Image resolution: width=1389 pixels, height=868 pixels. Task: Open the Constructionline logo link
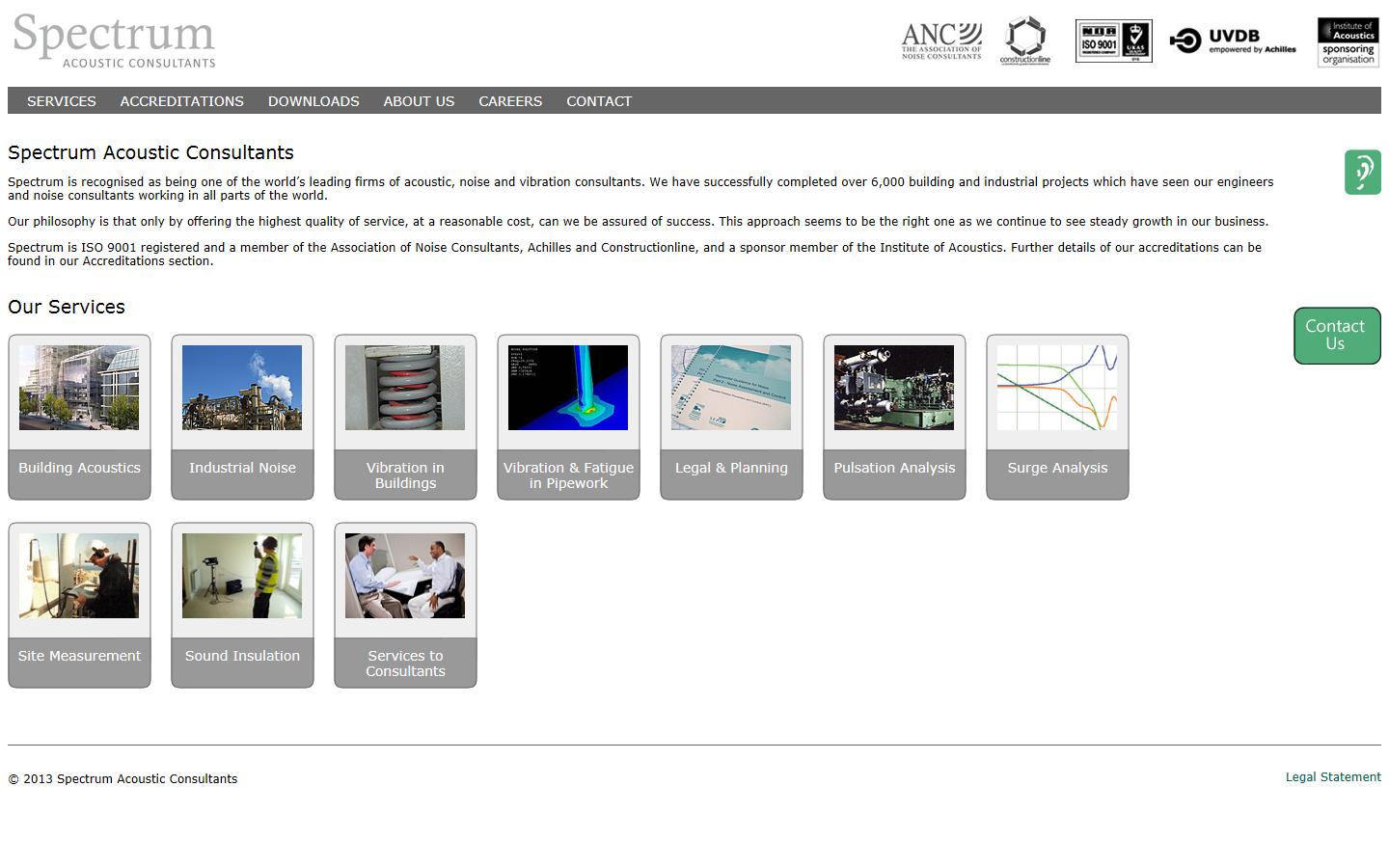click(x=1024, y=41)
